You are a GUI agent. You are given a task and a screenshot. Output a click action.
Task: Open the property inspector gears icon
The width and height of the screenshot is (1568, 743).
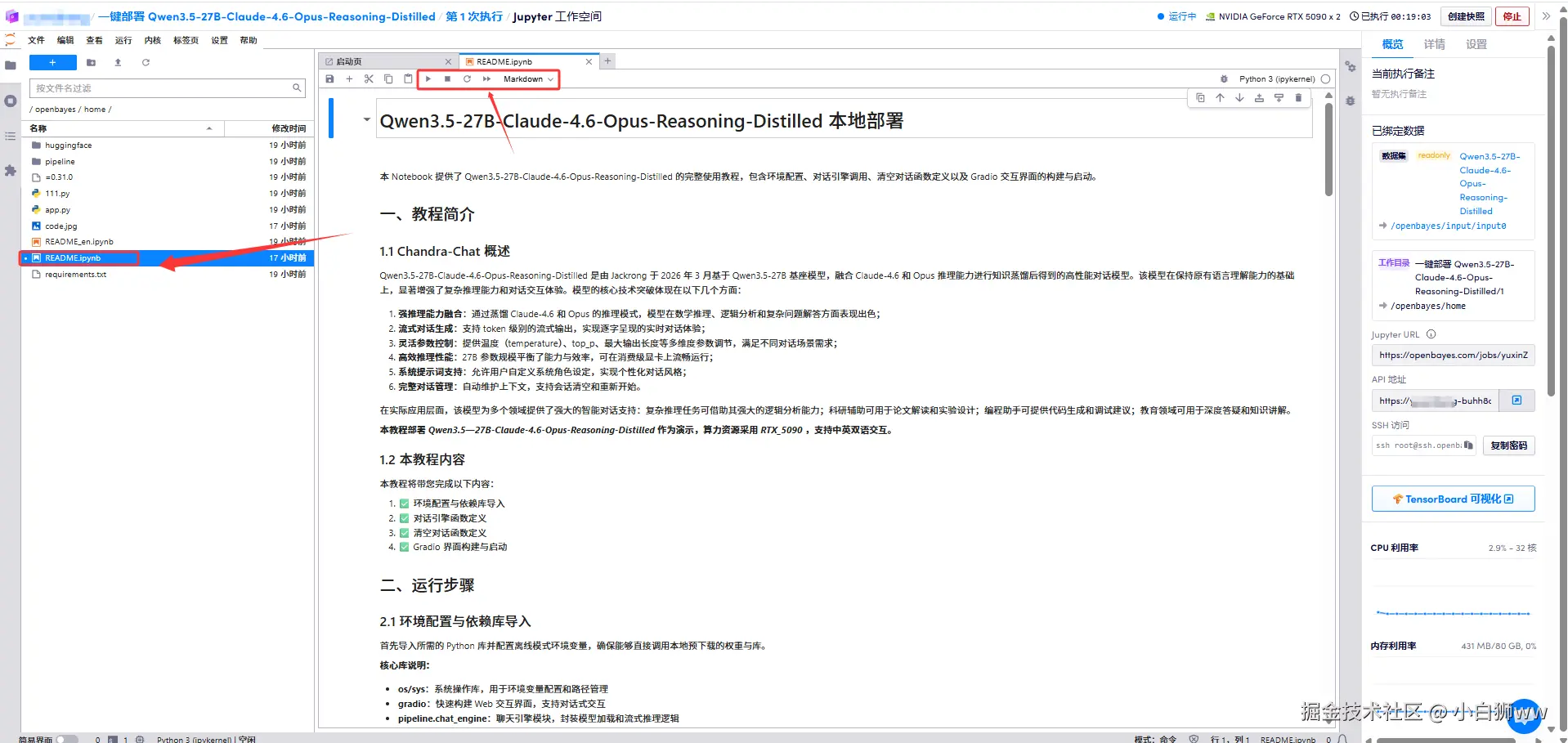(x=1351, y=66)
